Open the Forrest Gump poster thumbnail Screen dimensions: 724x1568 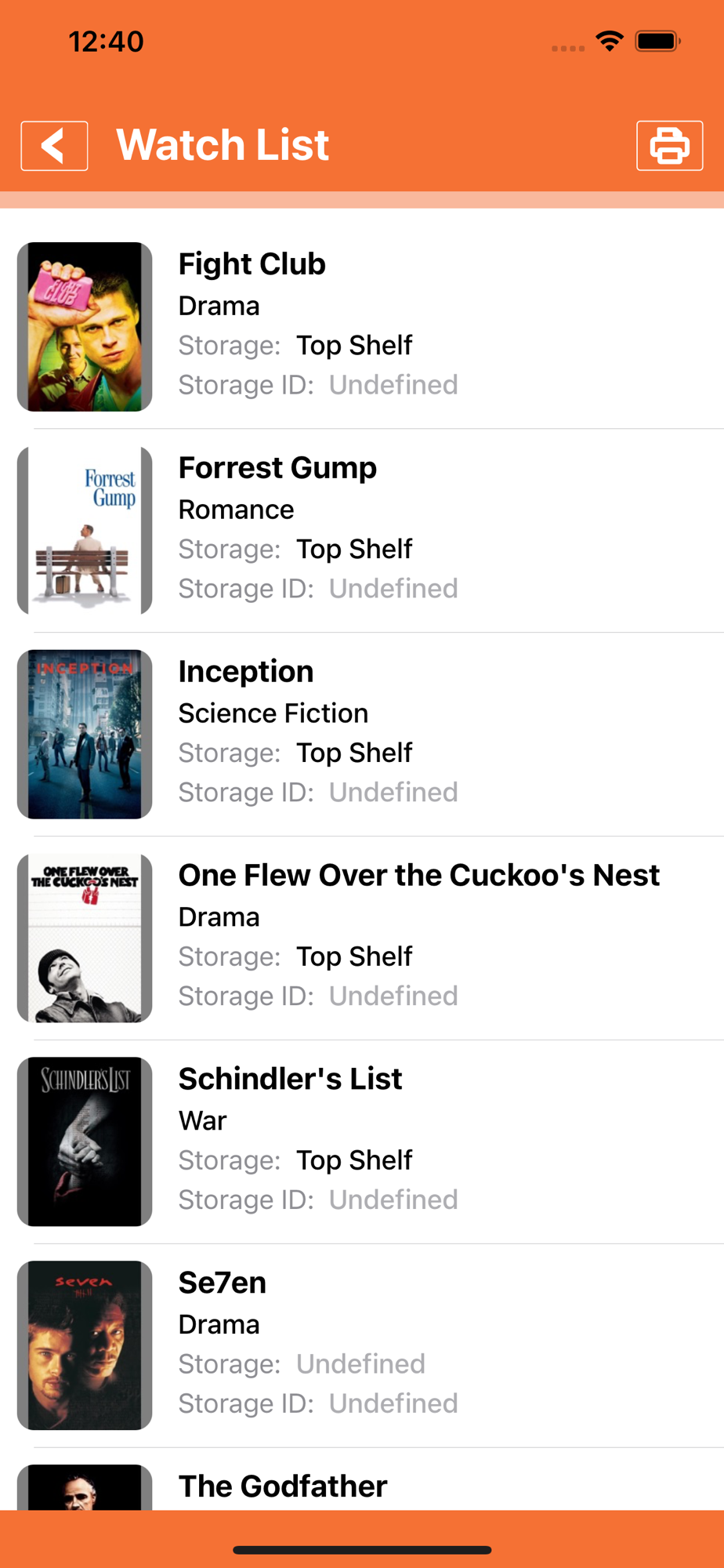pyautogui.click(x=85, y=531)
